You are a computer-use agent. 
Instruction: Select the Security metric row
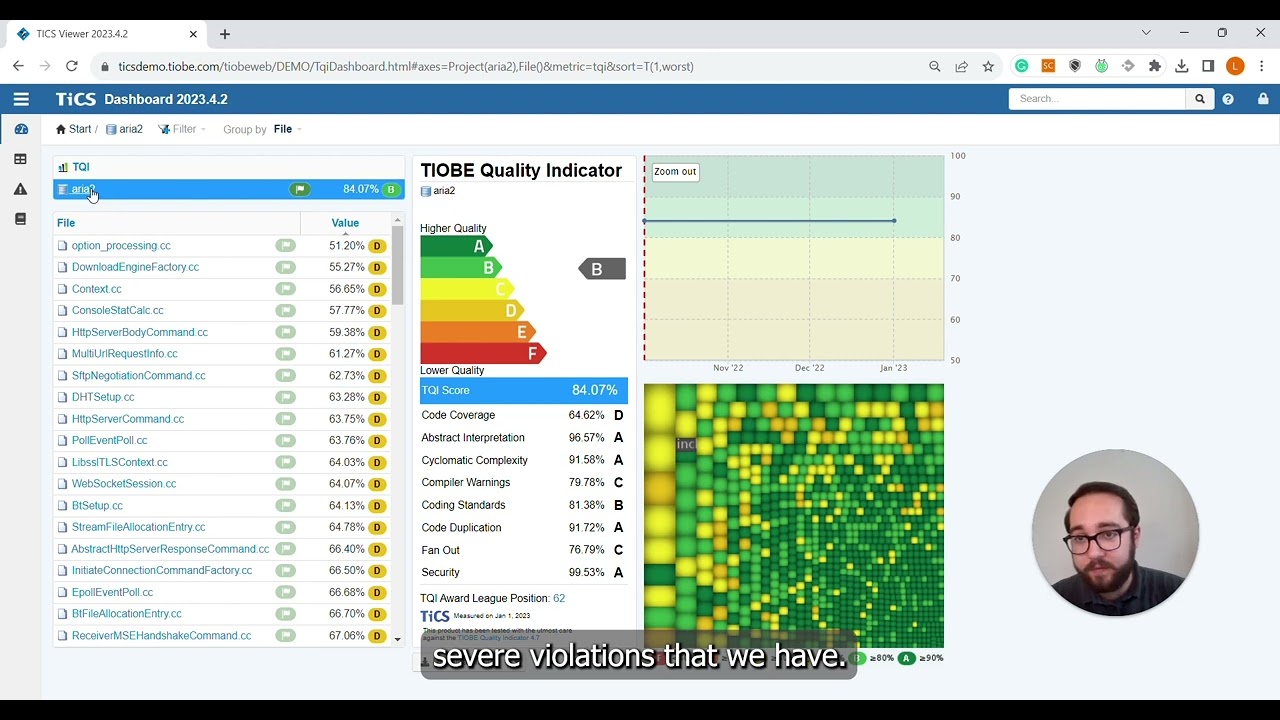[x=524, y=572]
